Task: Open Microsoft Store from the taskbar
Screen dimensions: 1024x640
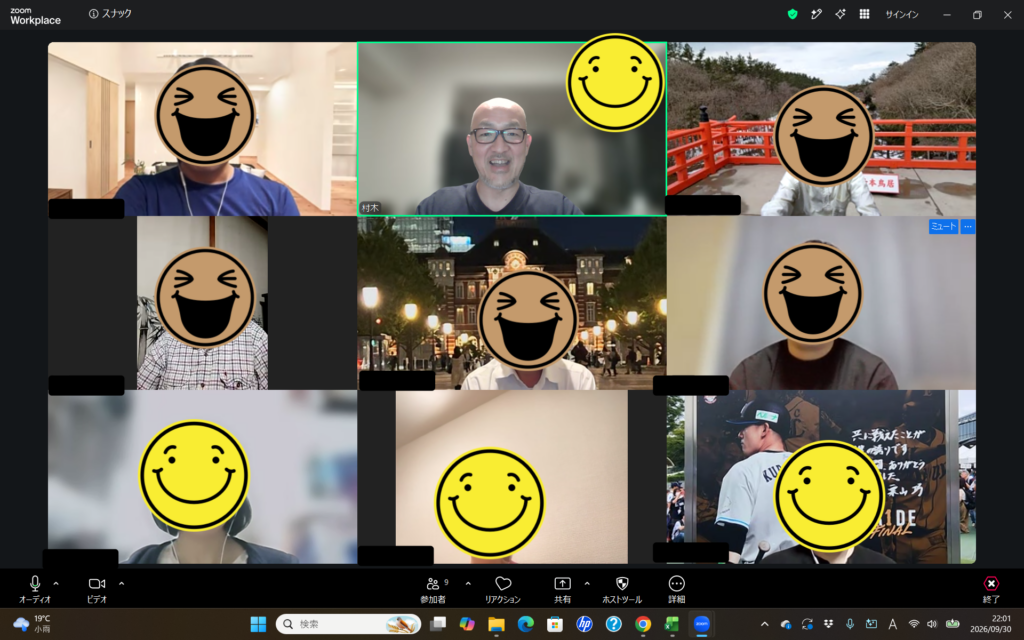Action: click(x=555, y=624)
